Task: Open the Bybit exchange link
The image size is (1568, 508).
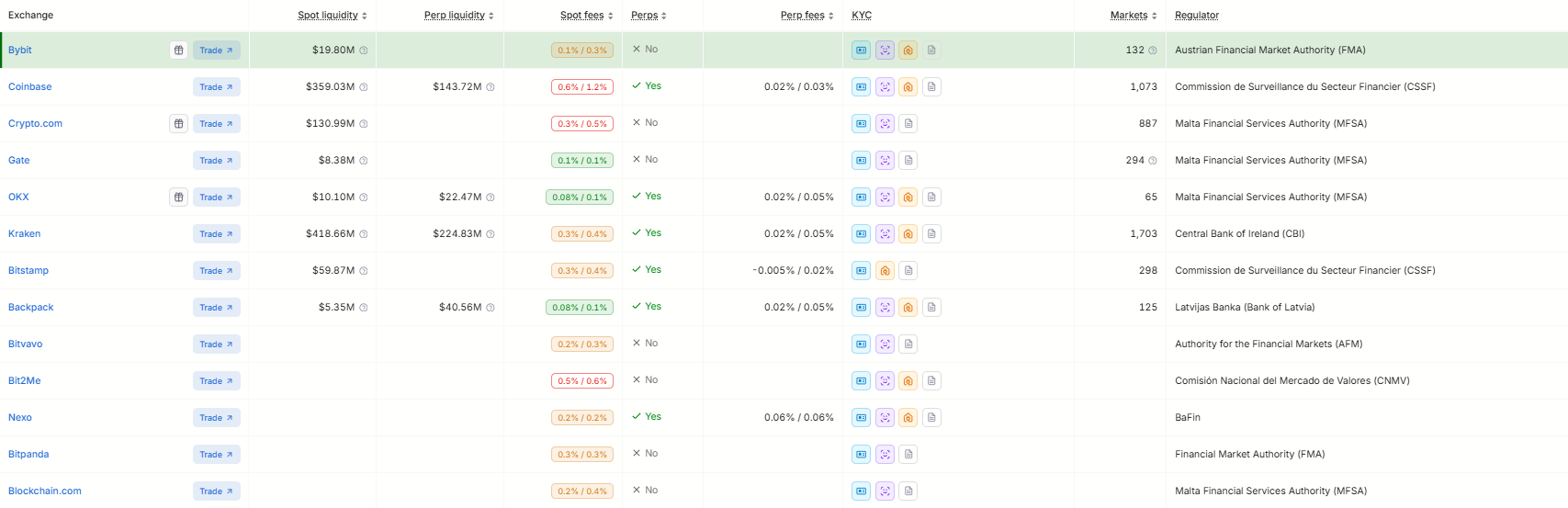Action: click(x=20, y=50)
